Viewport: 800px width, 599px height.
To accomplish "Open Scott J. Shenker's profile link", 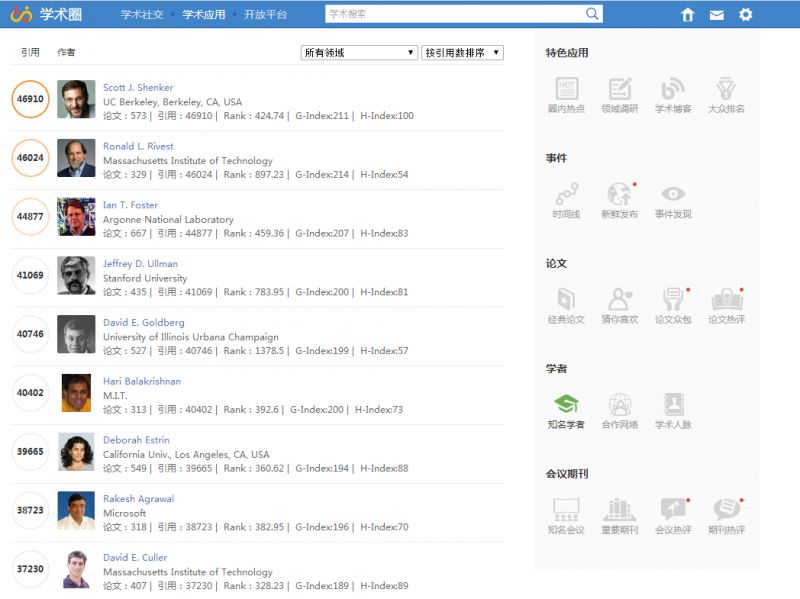I will 138,87.
